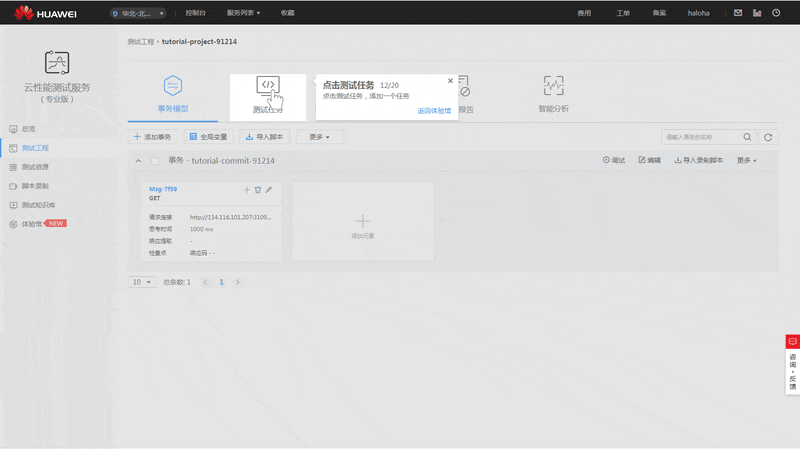Click the chart icon in header

(757, 13)
